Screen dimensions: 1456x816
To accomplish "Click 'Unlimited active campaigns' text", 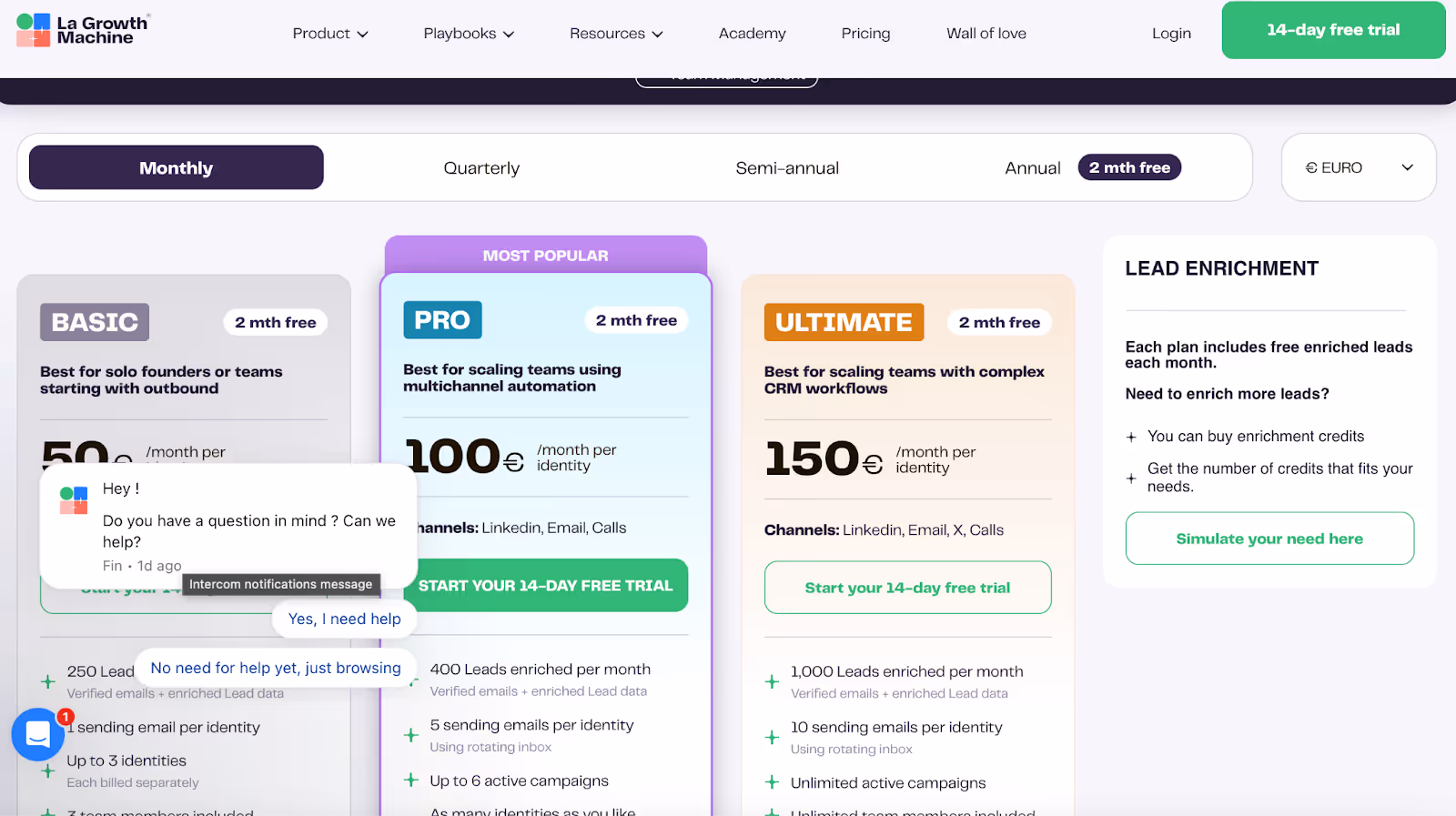I will coord(888,782).
